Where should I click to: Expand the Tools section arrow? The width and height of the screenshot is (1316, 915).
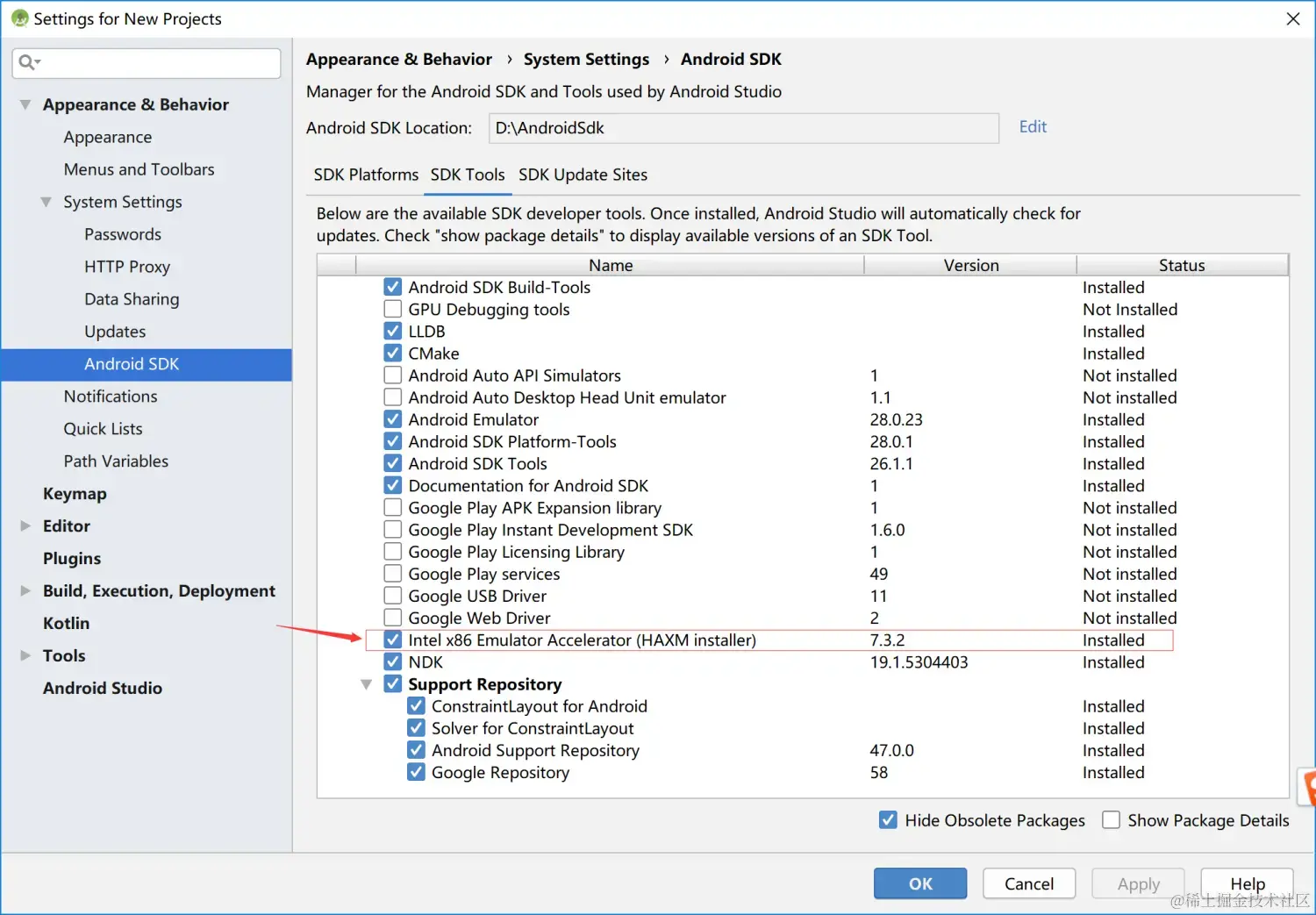(25, 655)
